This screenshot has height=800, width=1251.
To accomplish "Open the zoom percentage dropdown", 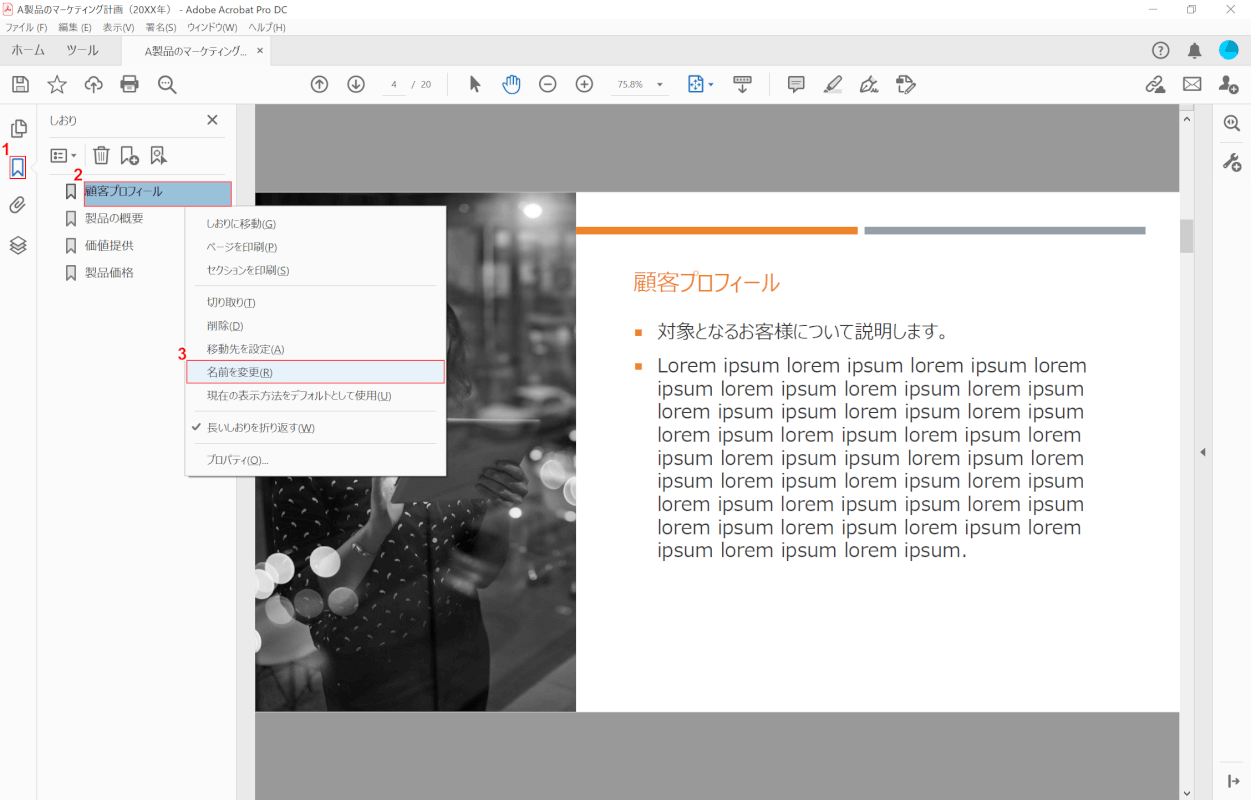I will [660, 85].
